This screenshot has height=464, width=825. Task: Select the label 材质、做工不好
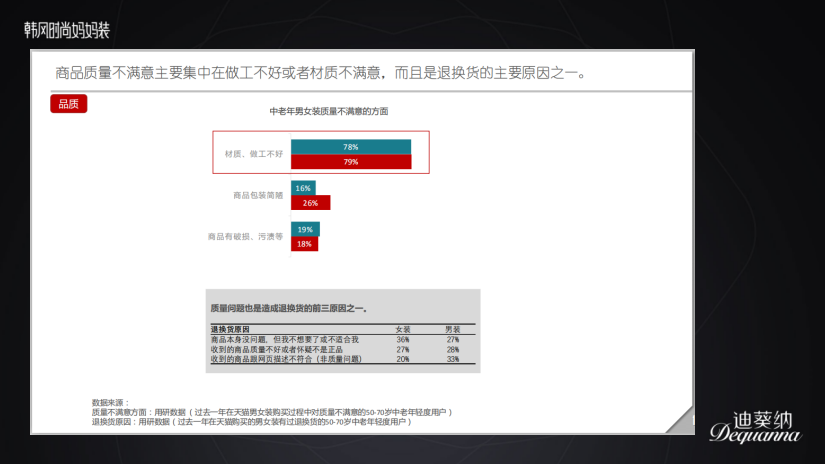pos(254,154)
